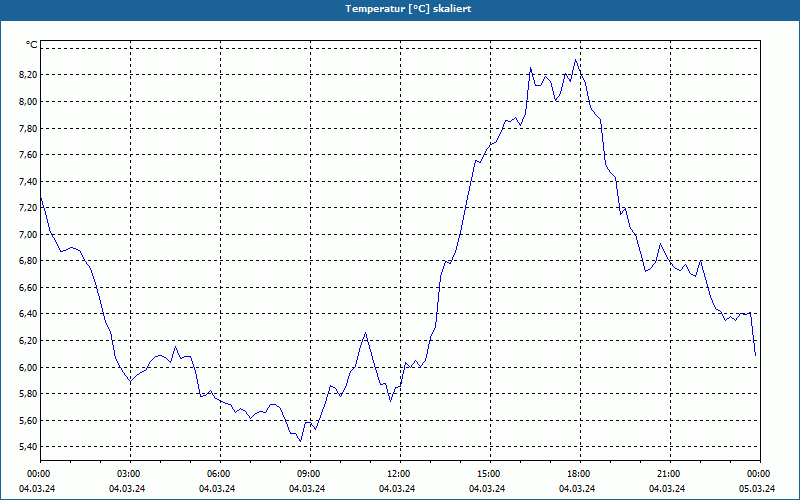Click the °C unit label on the axis
The image size is (800, 500).
point(31,45)
